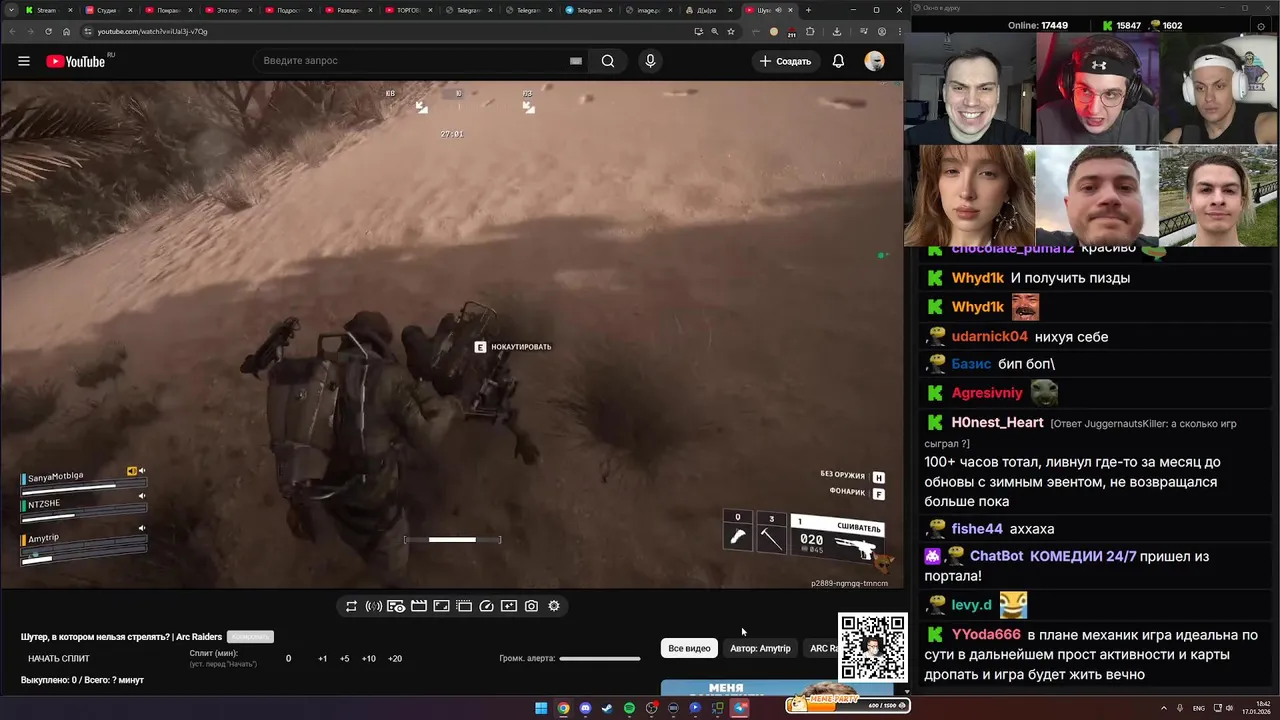Open the YouTube hamburger guide menu

[x=24, y=61]
